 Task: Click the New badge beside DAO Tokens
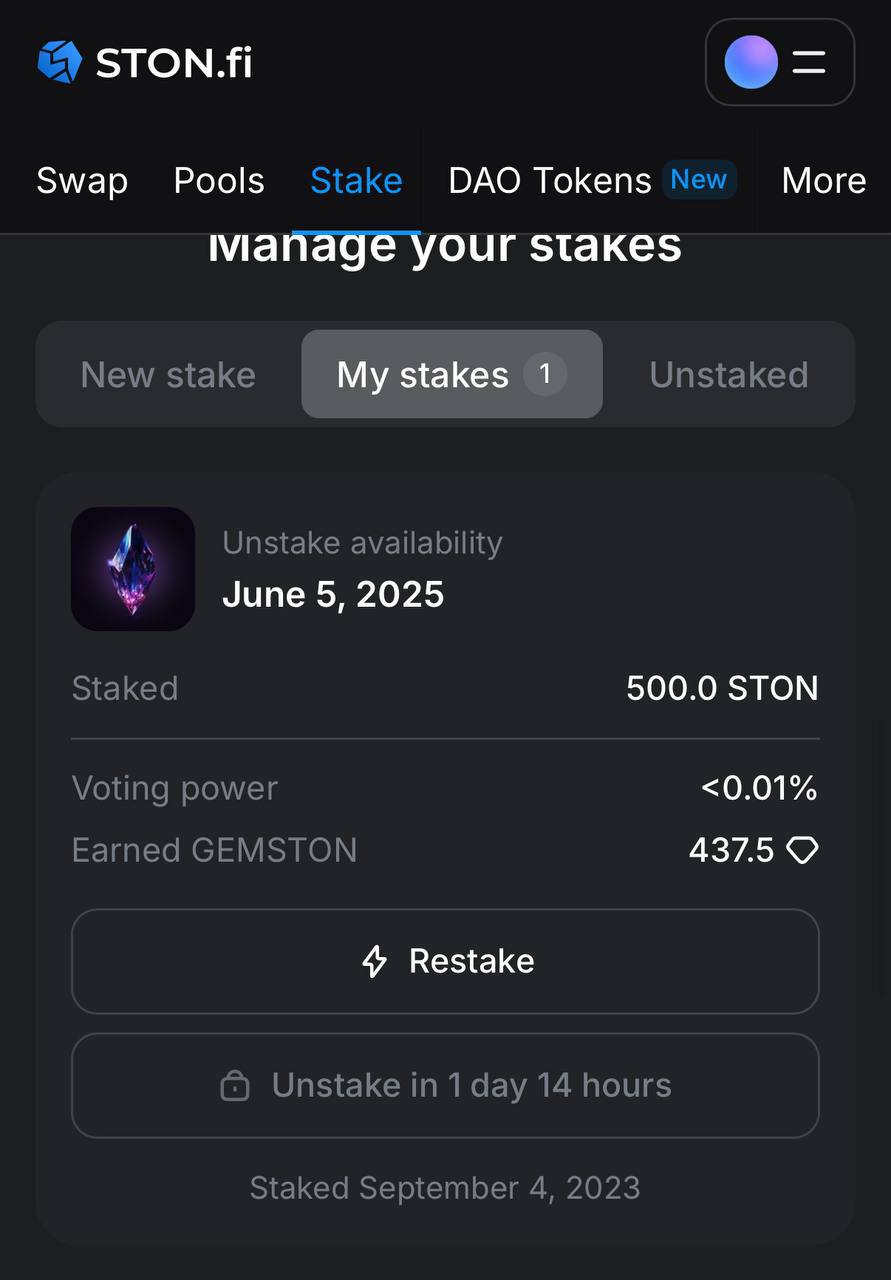(699, 180)
